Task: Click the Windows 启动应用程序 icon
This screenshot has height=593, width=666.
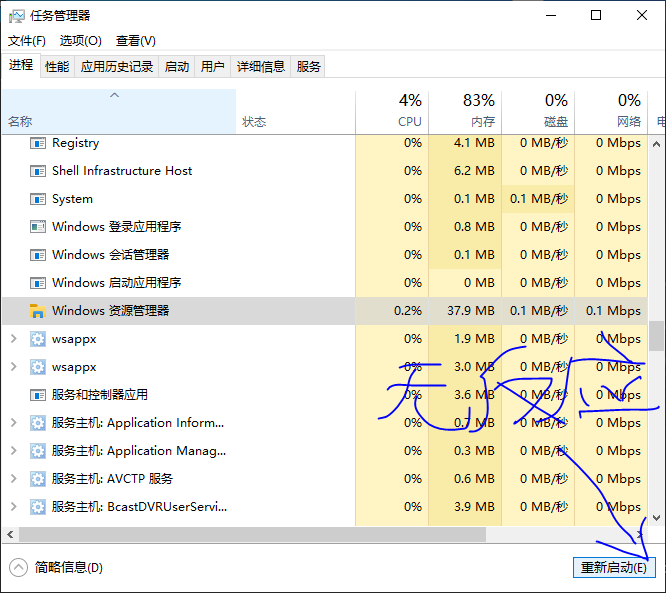Action: 38,283
